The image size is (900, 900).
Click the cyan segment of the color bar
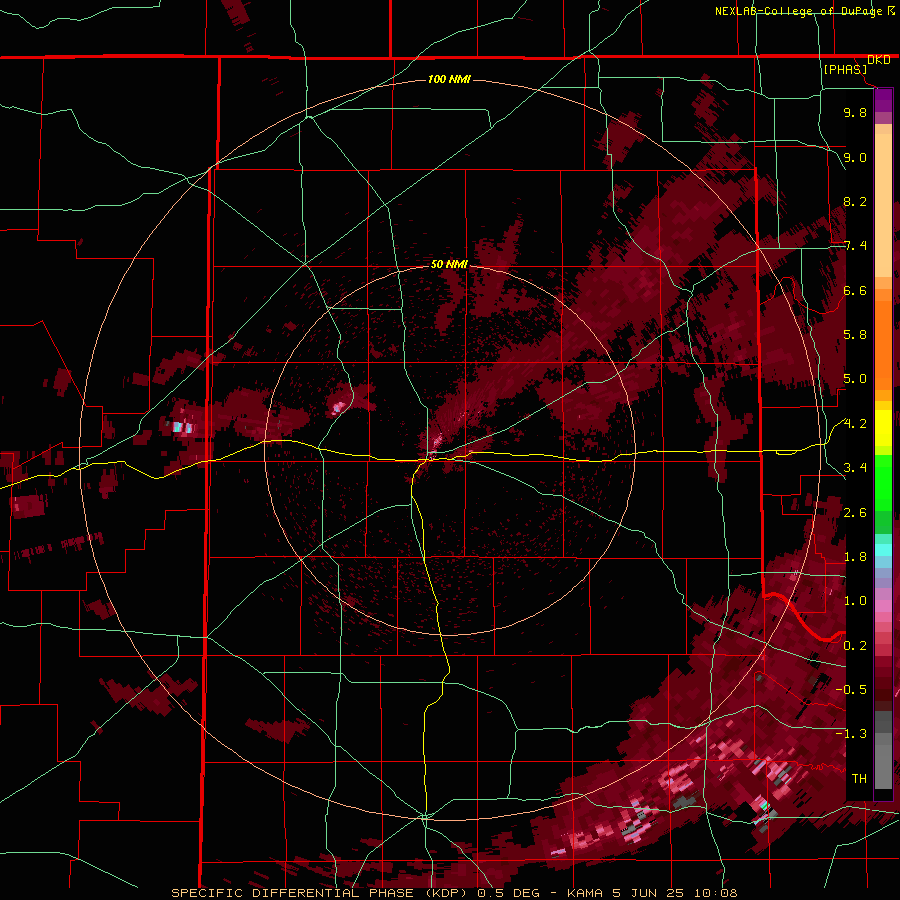click(x=883, y=550)
